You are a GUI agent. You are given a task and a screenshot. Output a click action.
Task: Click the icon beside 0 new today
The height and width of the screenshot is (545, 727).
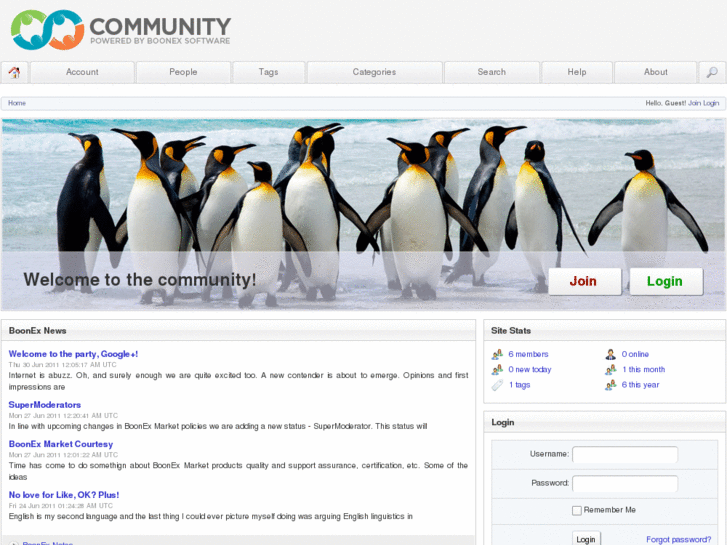497,370
